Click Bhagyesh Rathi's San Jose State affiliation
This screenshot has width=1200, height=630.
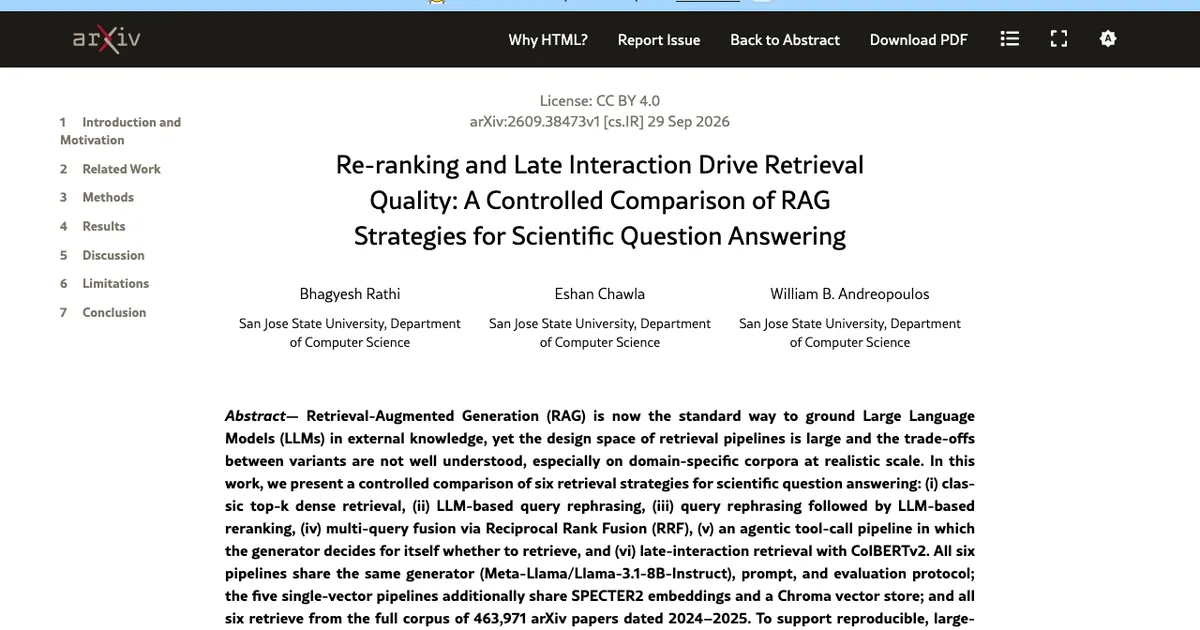pos(350,333)
